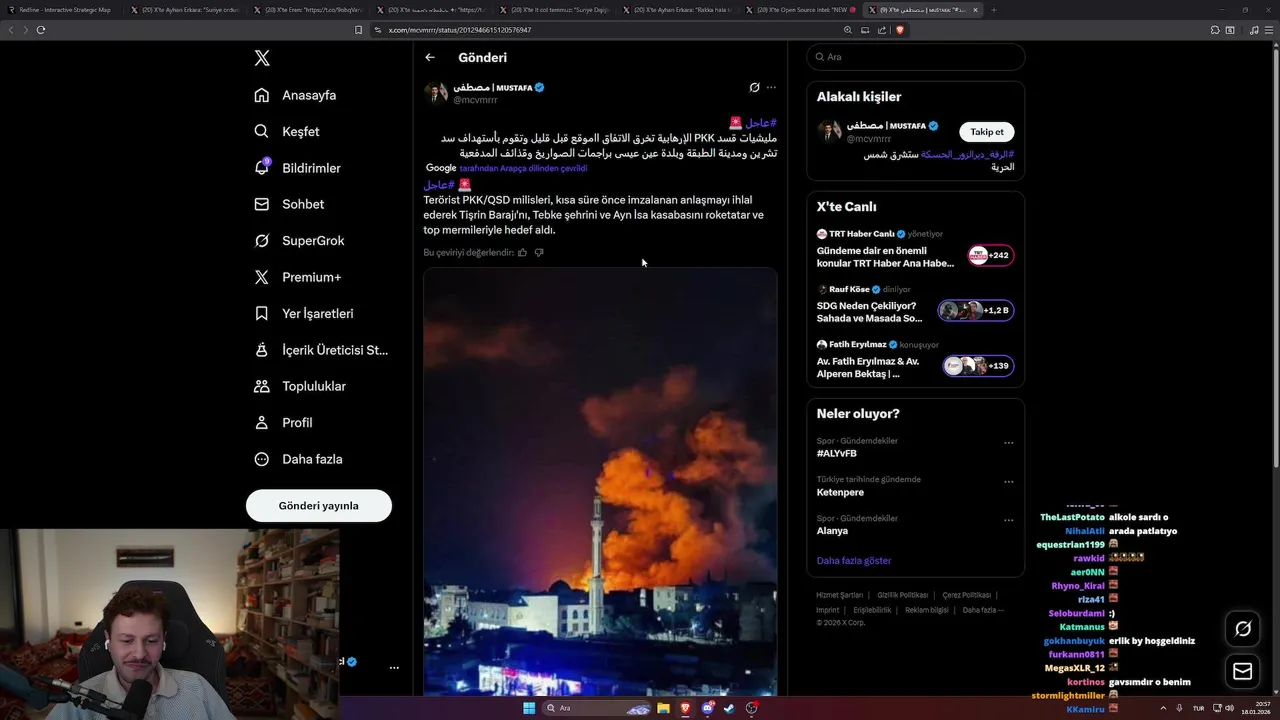This screenshot has width=1280, height=720.
Task: Click the Brave shields icon
Action: coord(900,30)
